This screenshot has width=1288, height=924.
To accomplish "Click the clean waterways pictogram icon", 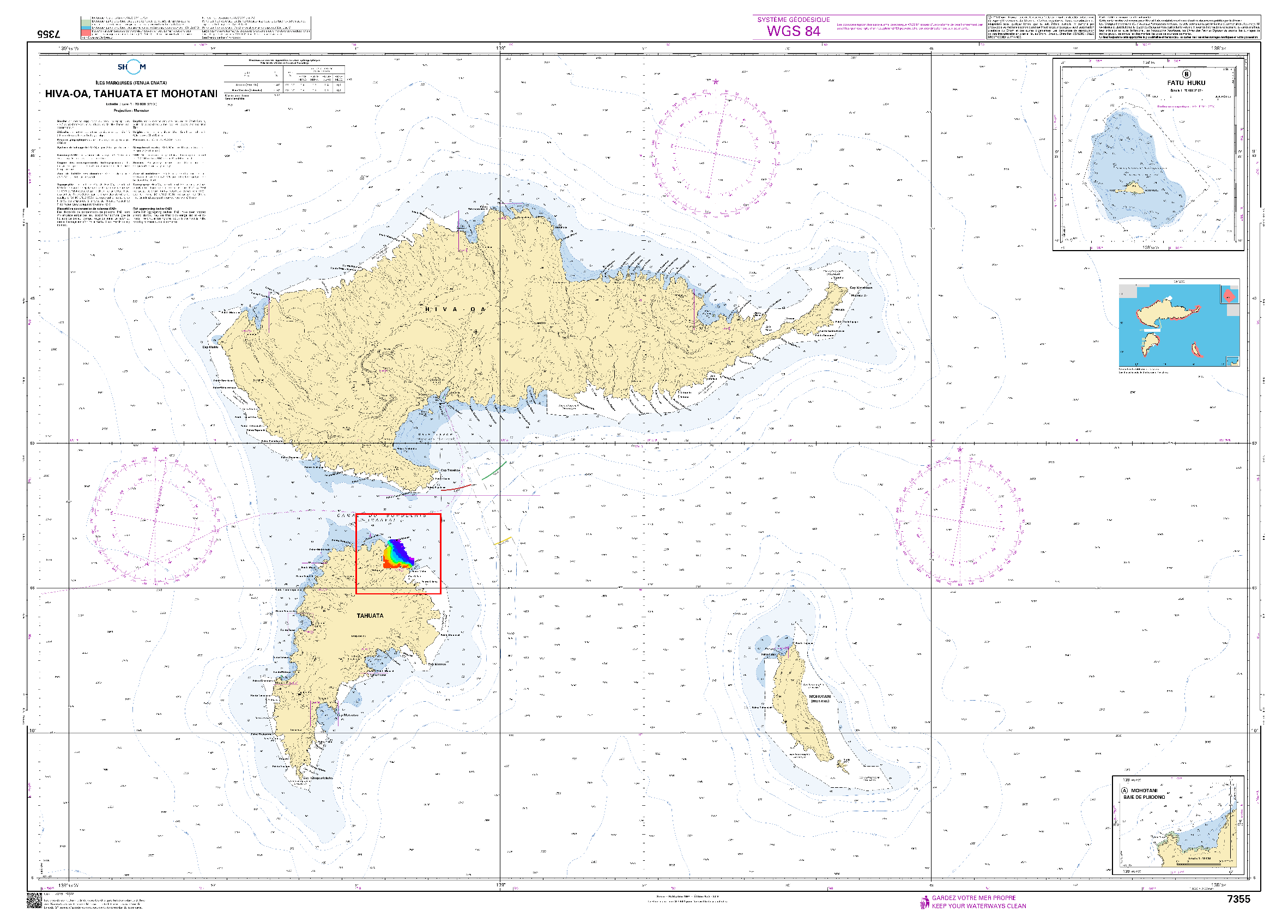I will click(x=924, y=902).
